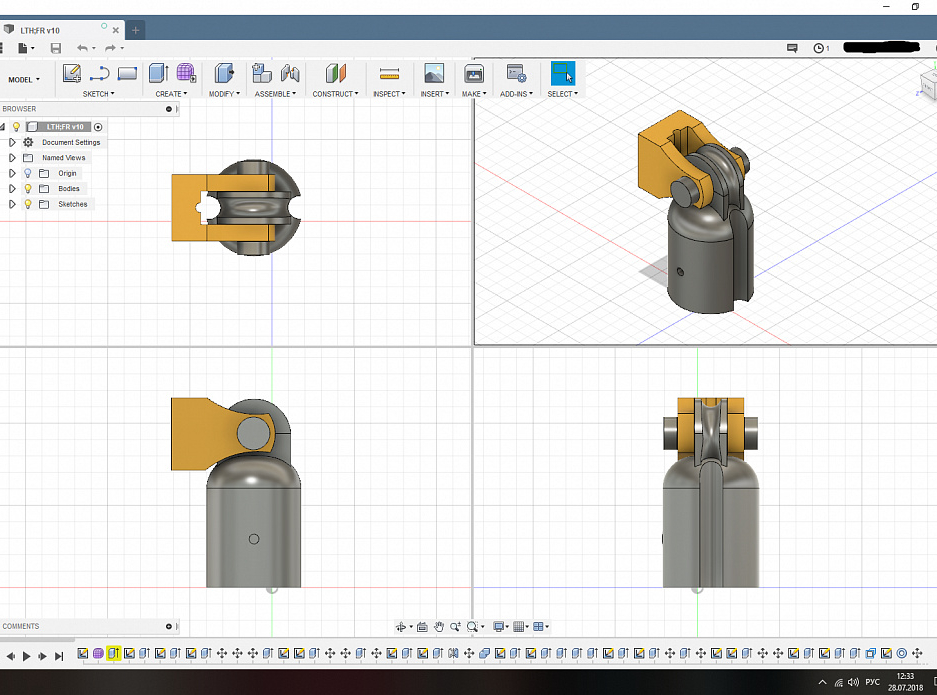Click the new tab plus button
Screen dimensions: 937x695
click(136, 30)
